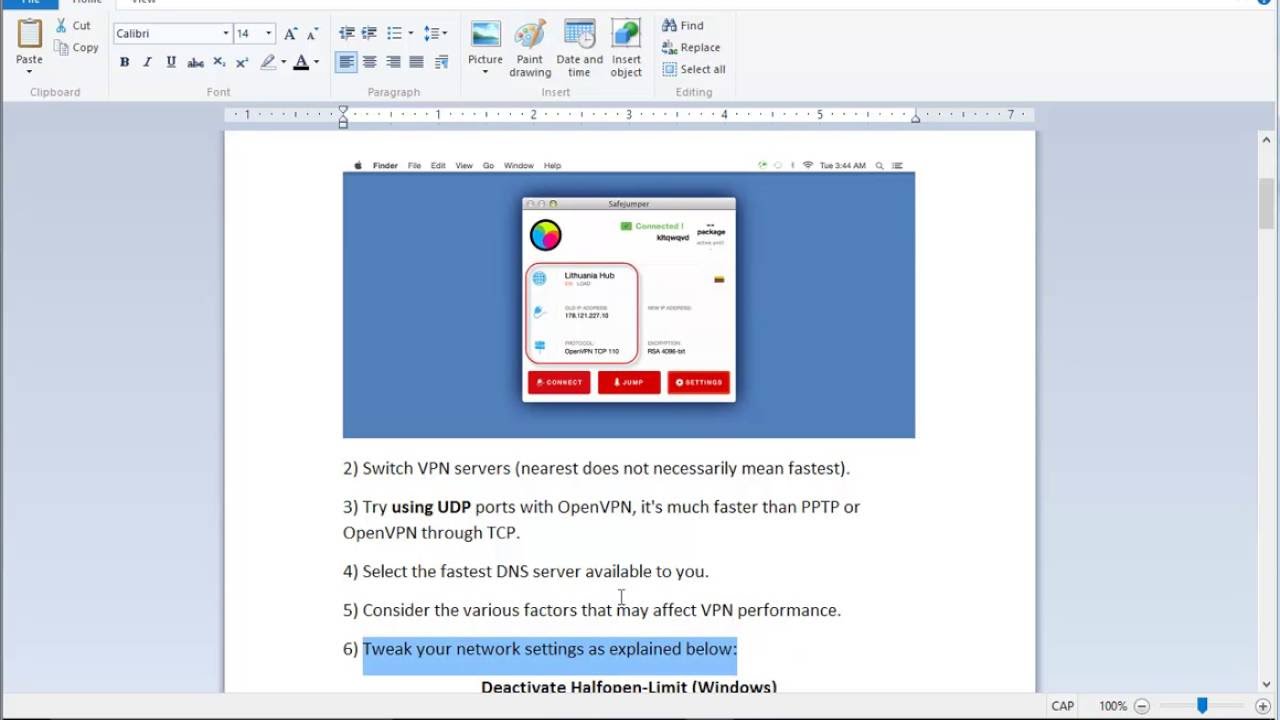This screenshot has height=720, width=1280.
Task: Insert a Picture using the ribbon icon
Action: click(x=485, y=34)
